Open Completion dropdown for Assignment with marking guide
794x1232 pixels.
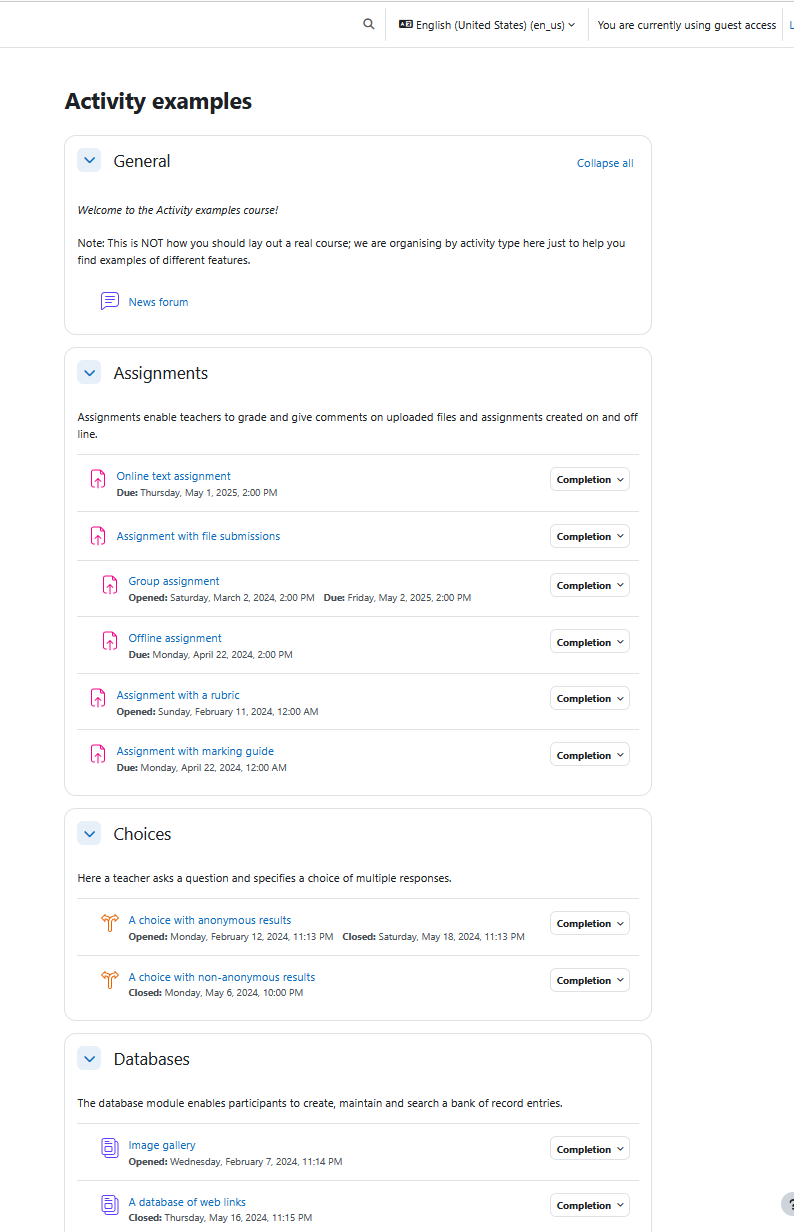pos(590,755)
